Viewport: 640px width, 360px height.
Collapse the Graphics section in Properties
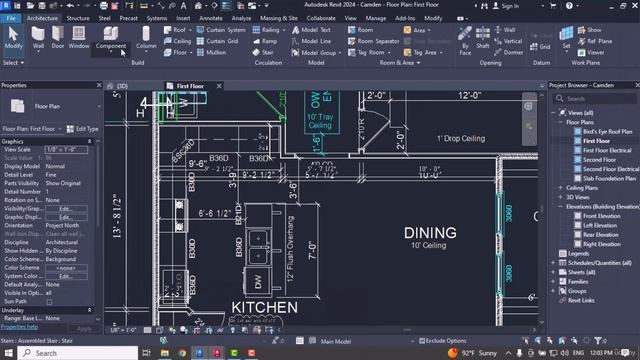coord(89,141)
